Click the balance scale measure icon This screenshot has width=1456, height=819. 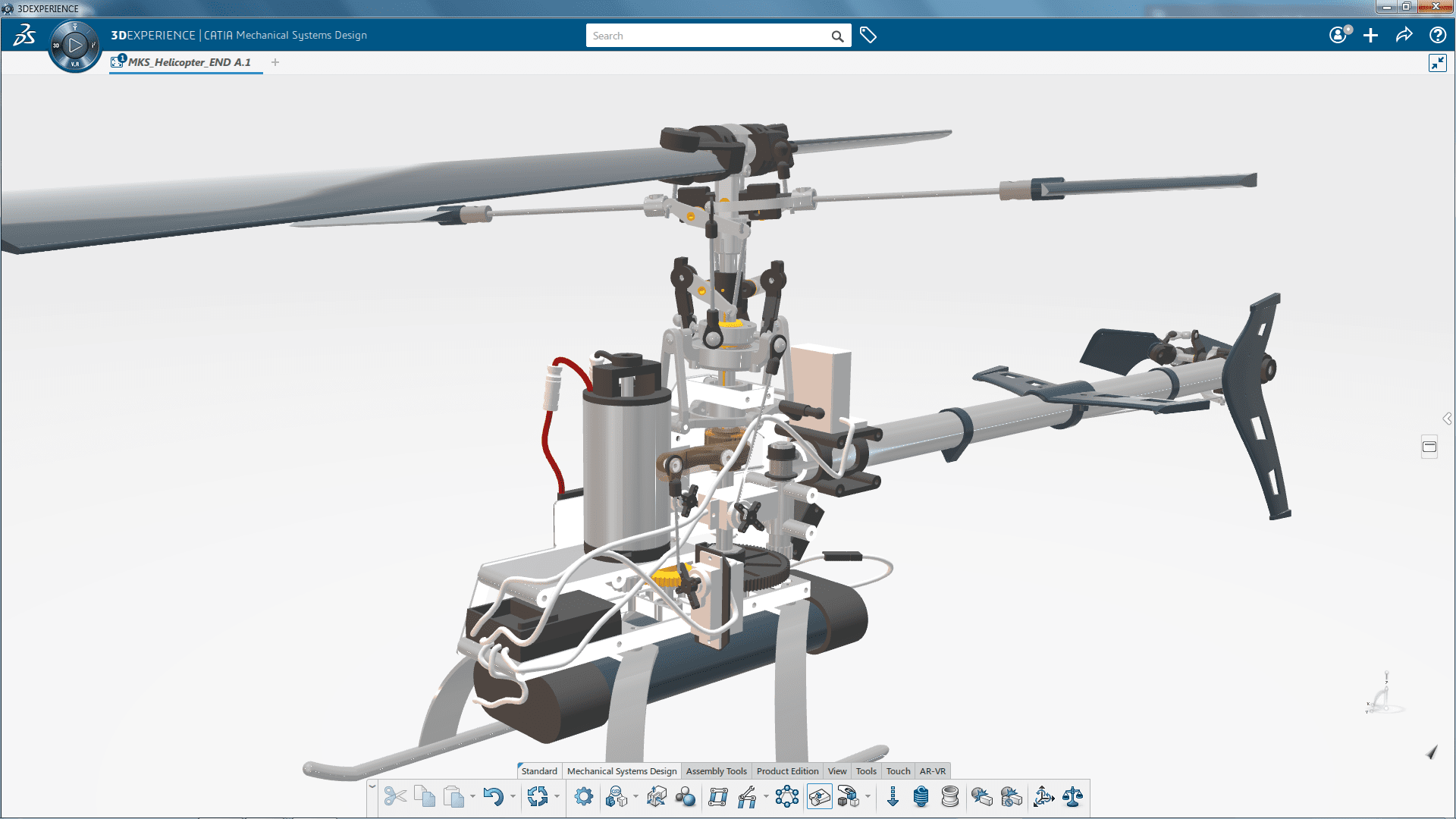[x=1072, y=797]
